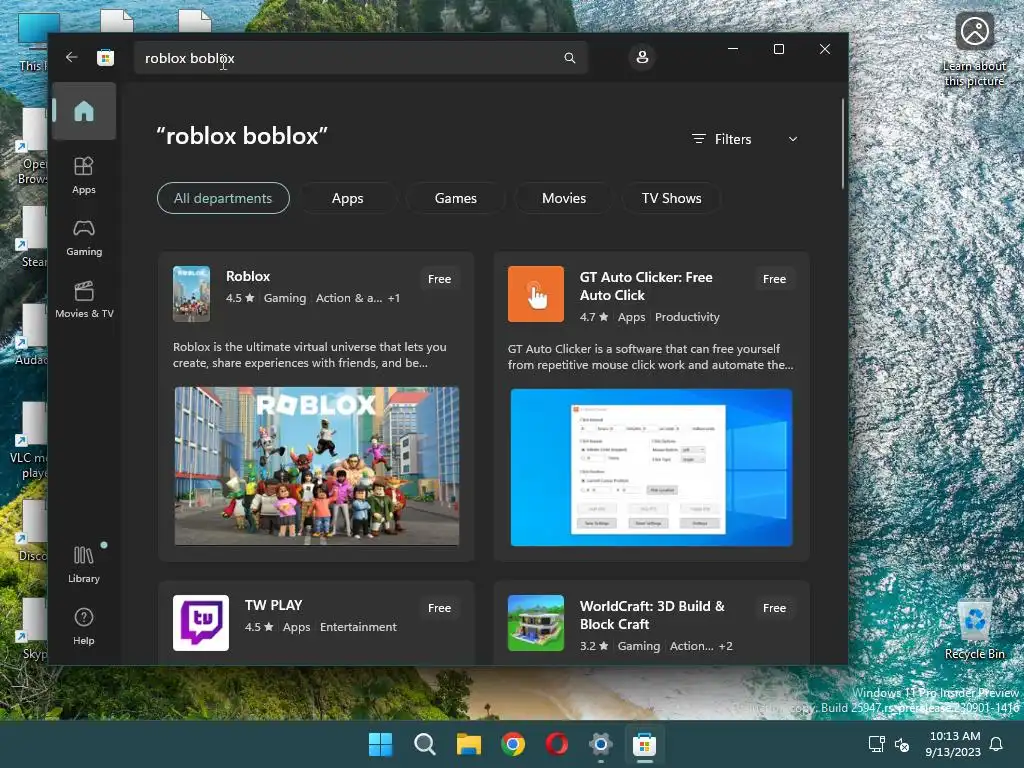Expand the Filters dropdown
The width and height of the screenshot is (1024, 768).
(x=744, y=139)
